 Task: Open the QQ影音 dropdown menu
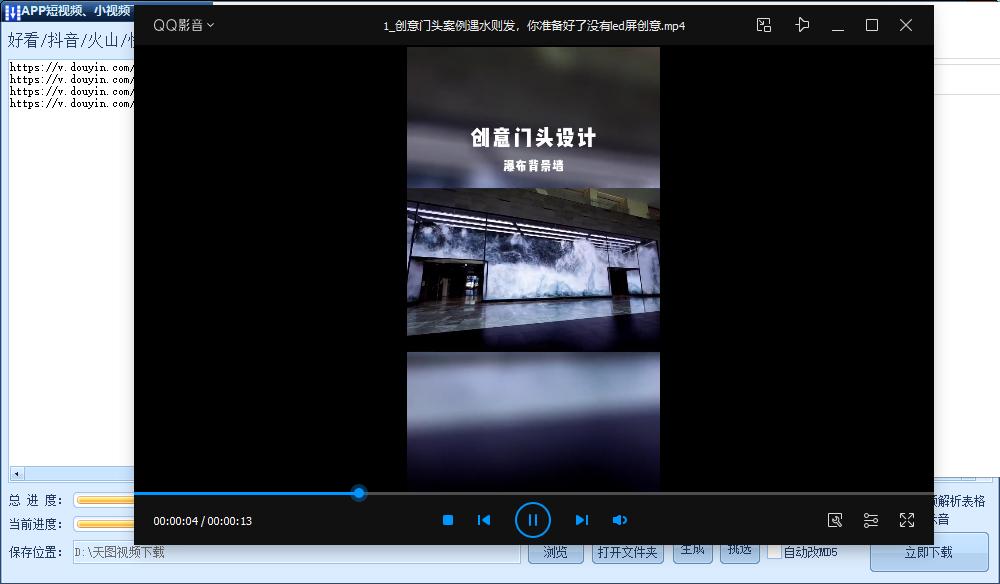point(181,25)
